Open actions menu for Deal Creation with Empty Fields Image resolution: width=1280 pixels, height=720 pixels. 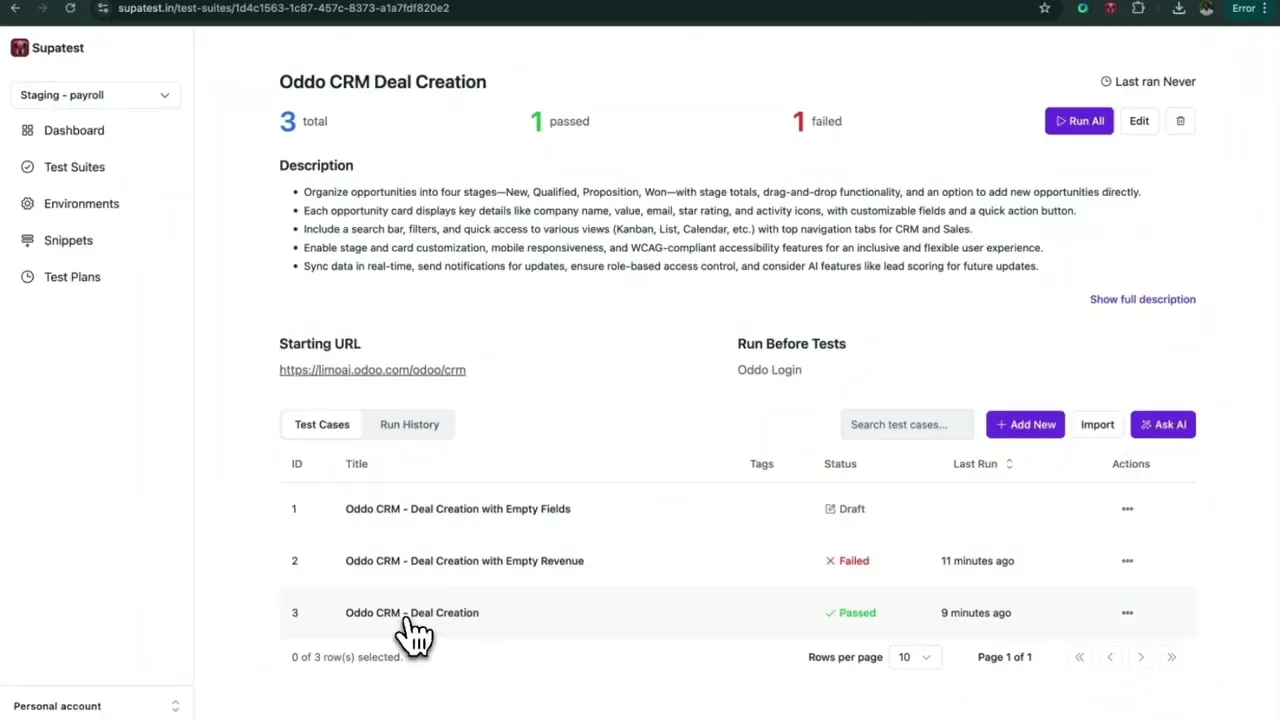click(1127, 509)
